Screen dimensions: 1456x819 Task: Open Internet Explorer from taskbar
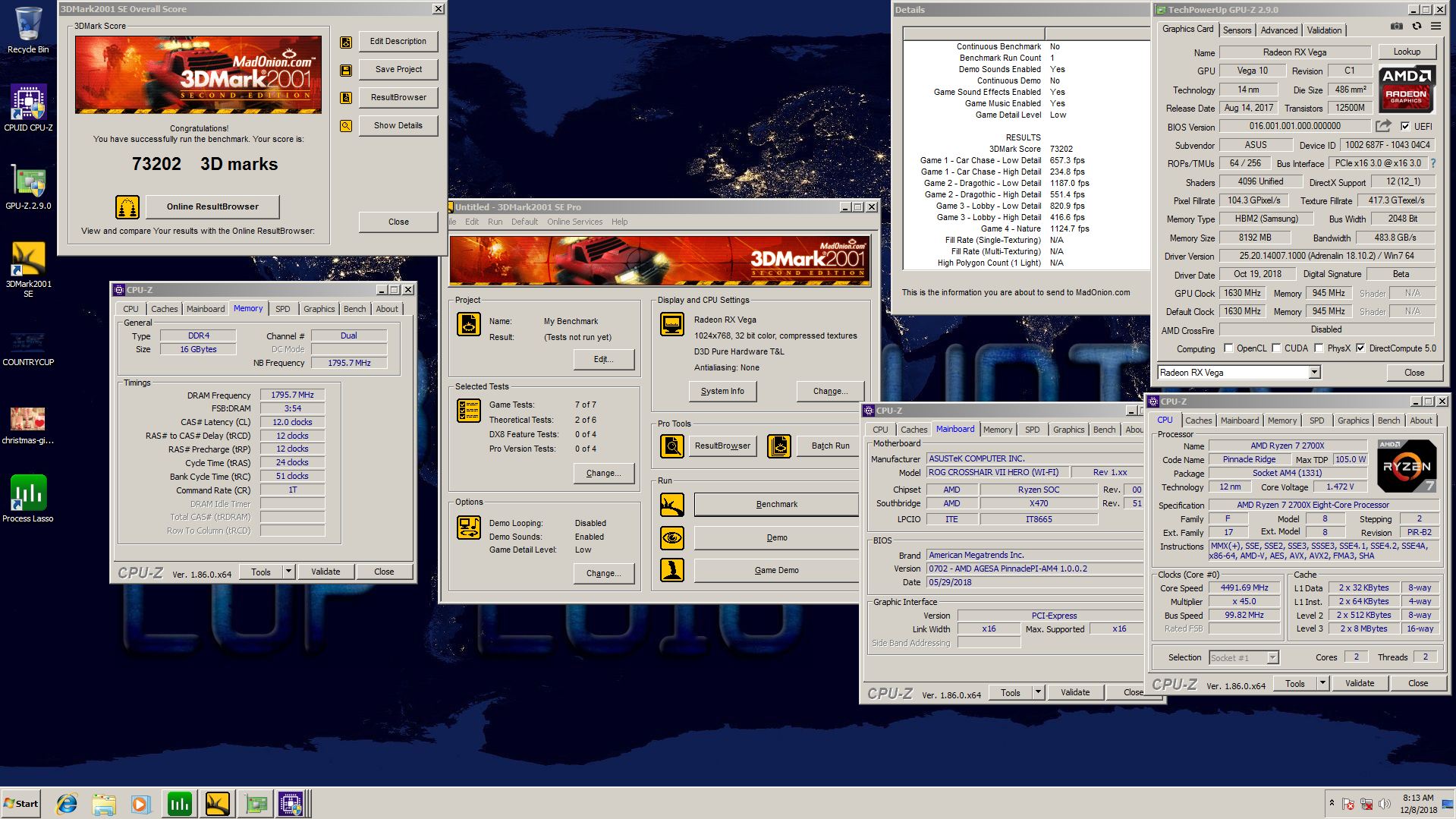pos(68,803)
